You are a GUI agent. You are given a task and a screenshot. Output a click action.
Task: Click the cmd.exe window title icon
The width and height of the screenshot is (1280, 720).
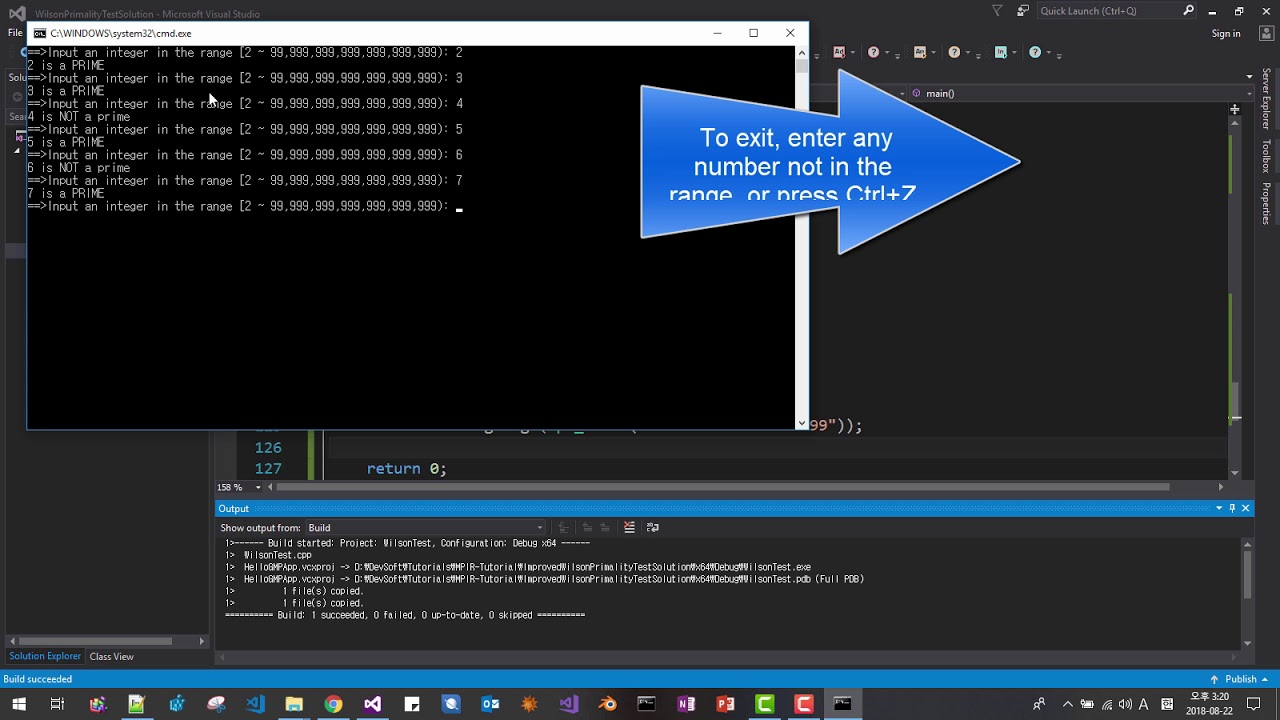coord(40,33)
